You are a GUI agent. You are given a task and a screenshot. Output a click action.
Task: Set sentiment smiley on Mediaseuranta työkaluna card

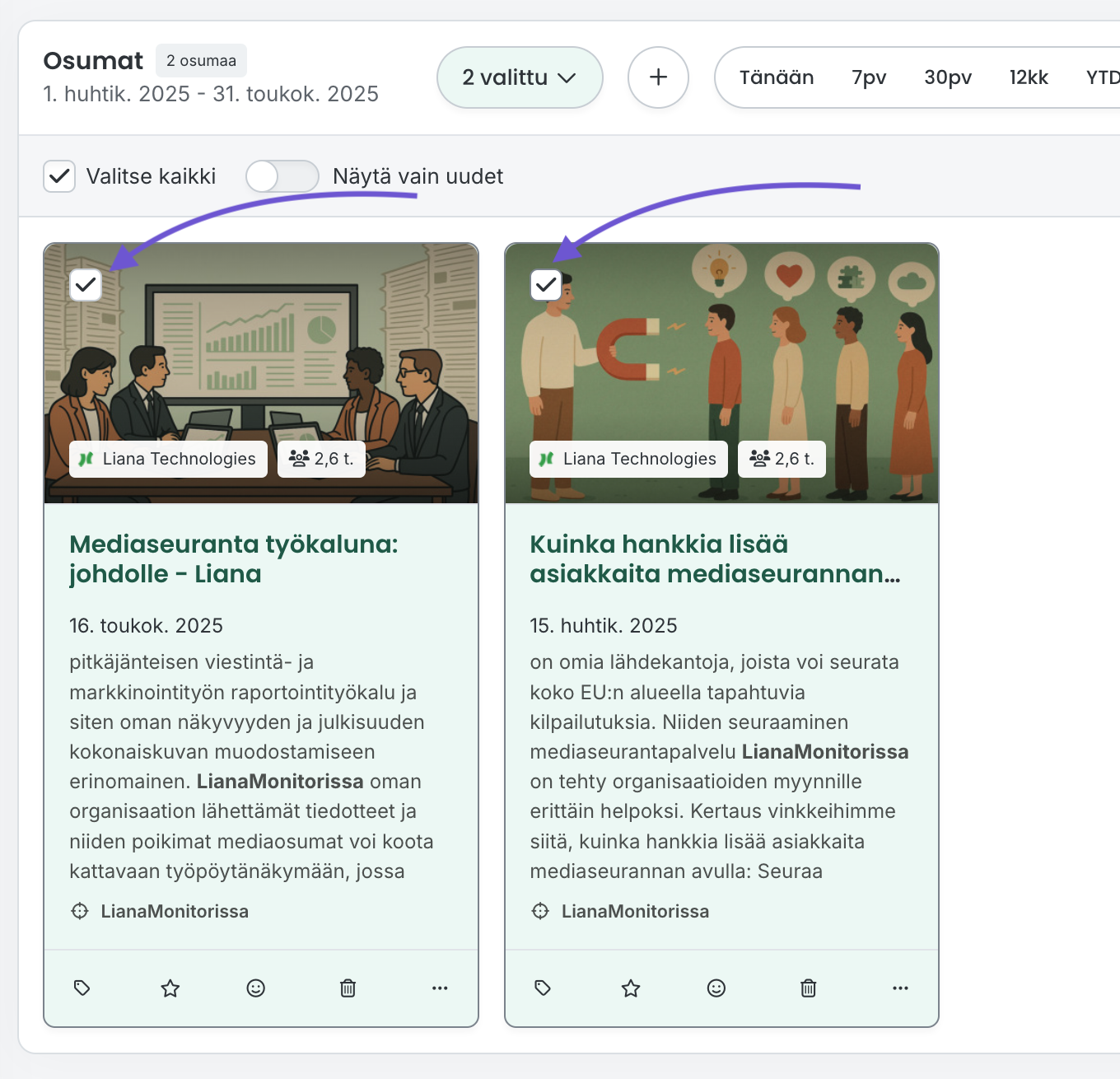(256, 988)
